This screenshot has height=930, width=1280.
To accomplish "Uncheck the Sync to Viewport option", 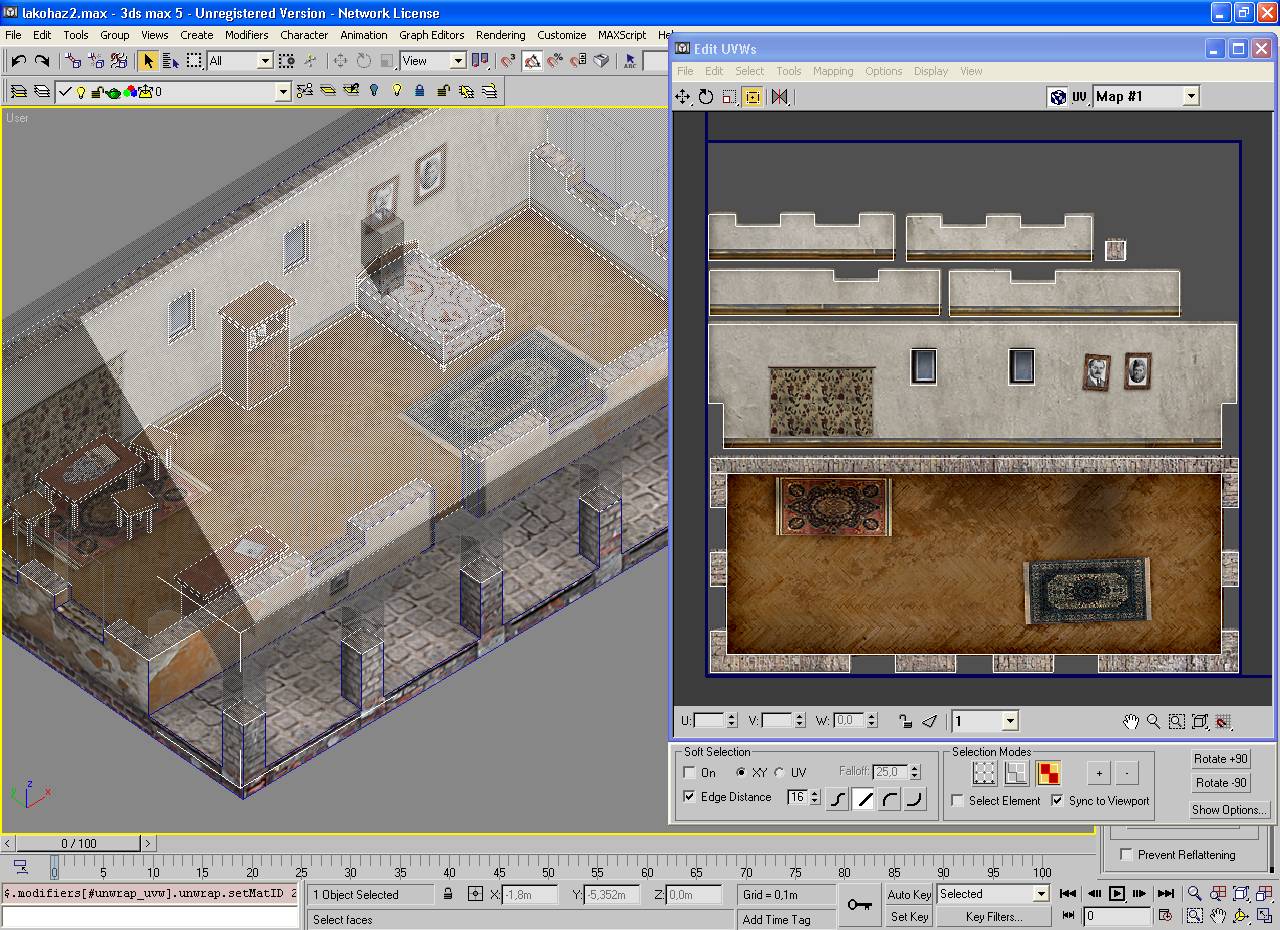I will click(1057, 801).
